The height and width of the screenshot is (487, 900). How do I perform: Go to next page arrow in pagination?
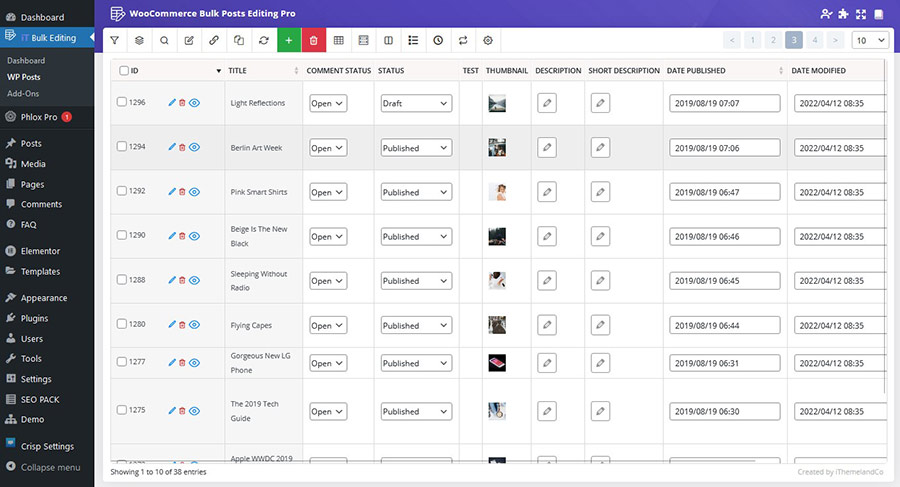[835, 40]
